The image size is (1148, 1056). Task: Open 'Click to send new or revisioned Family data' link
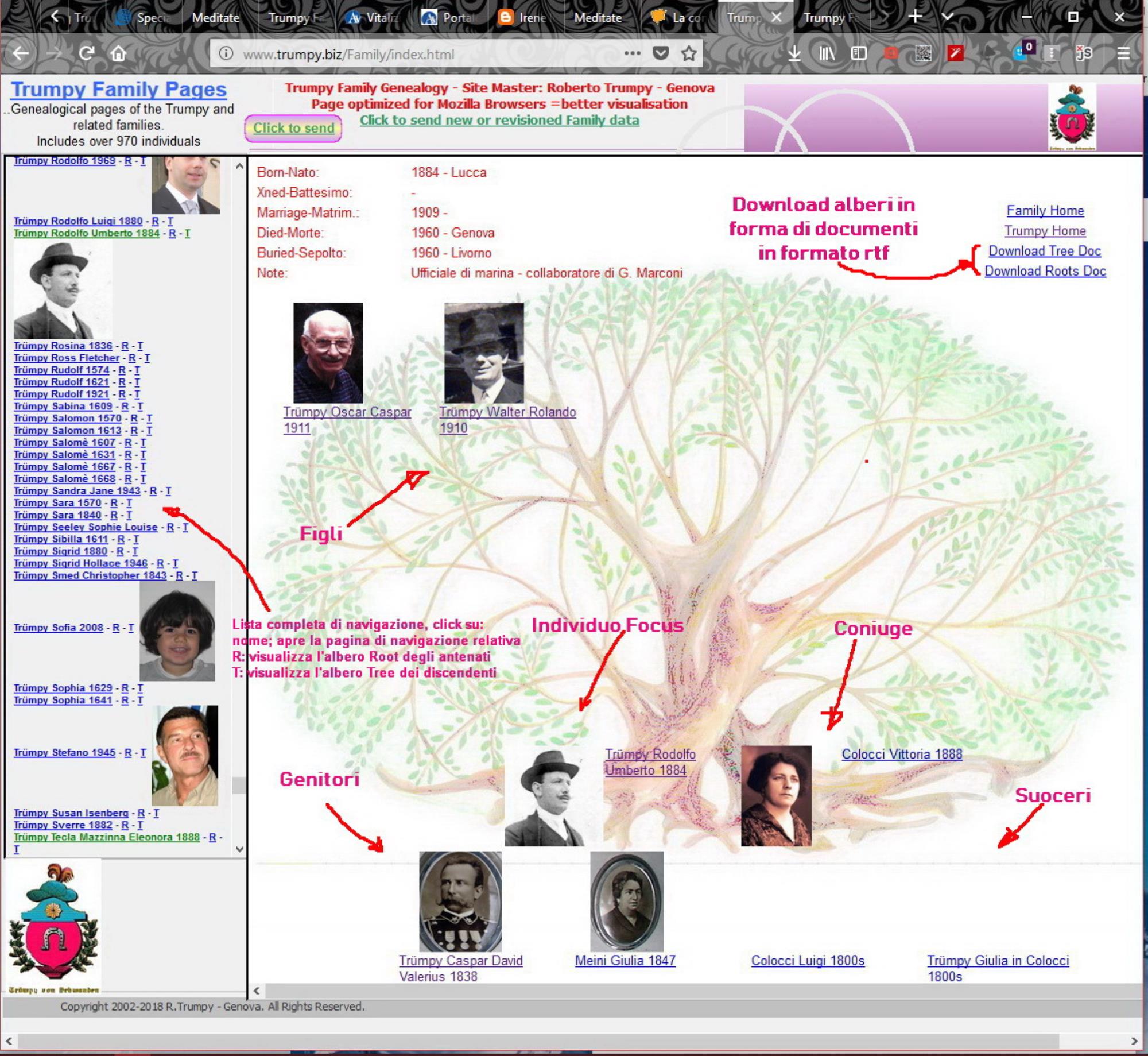tap(499, 120)
